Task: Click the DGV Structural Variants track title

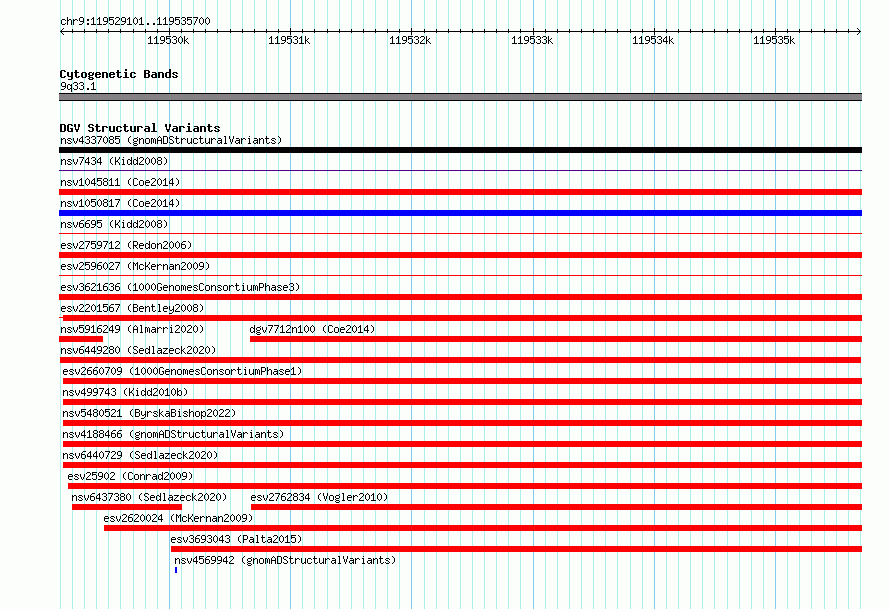Action: pyautogui.click(x=140, y=128)
